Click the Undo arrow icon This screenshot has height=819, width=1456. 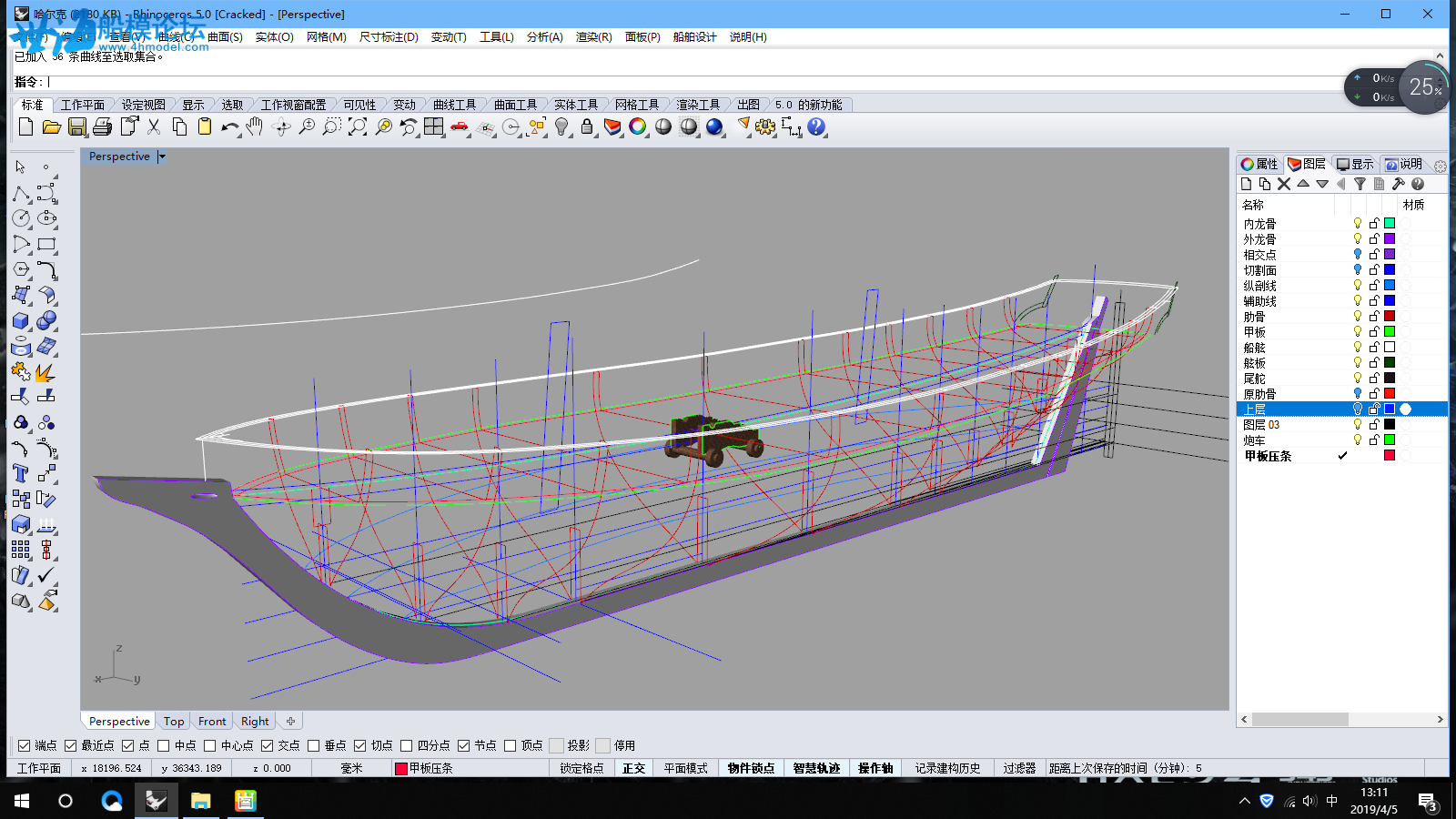(229, 126)
